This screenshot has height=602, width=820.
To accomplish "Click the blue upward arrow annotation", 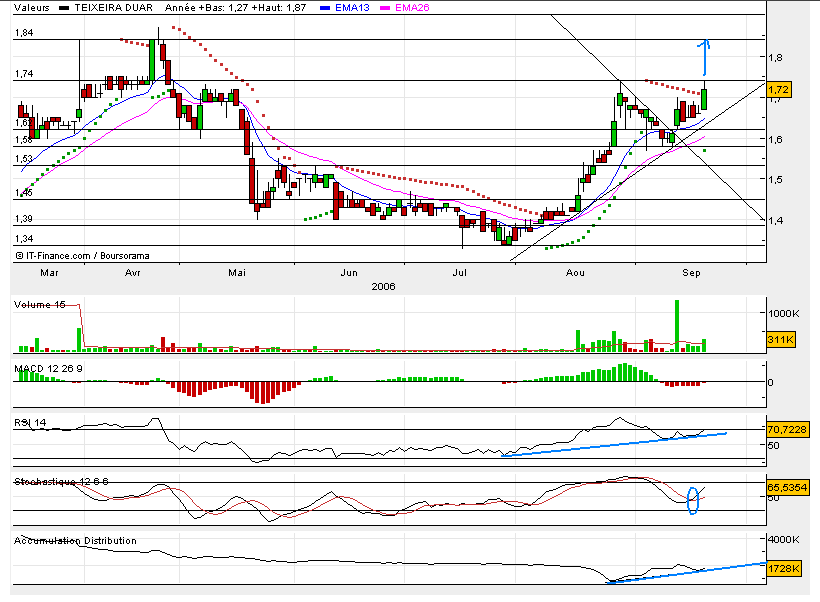I will tap(703, 57).
